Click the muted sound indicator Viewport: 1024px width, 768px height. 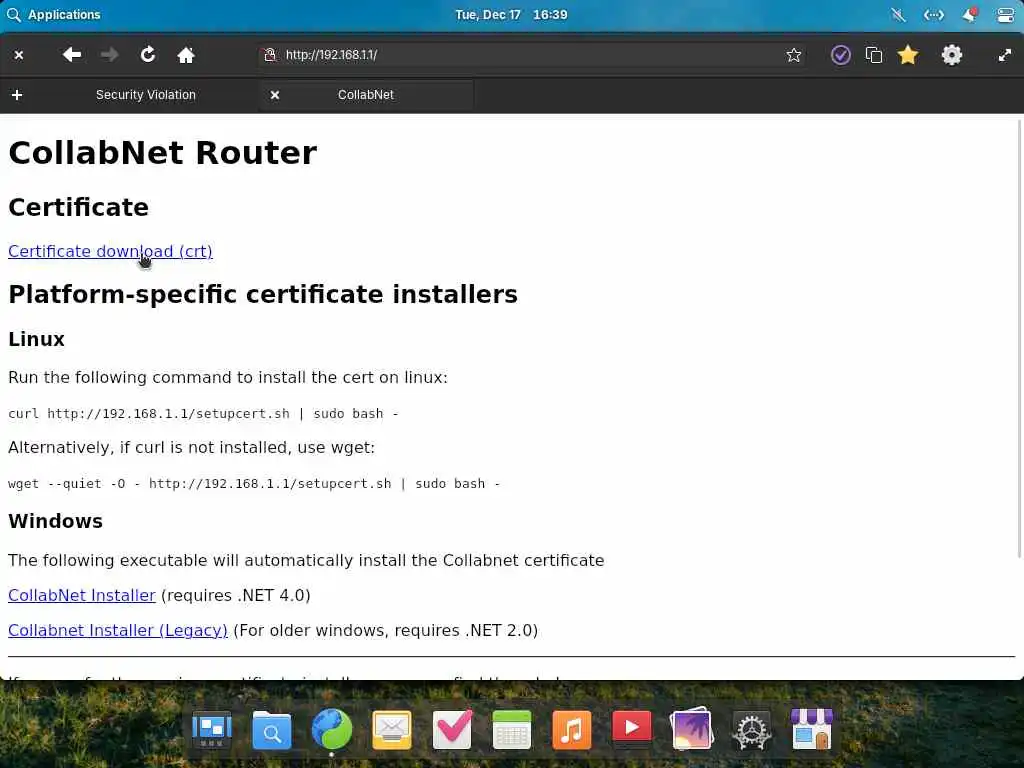[899, 14]
